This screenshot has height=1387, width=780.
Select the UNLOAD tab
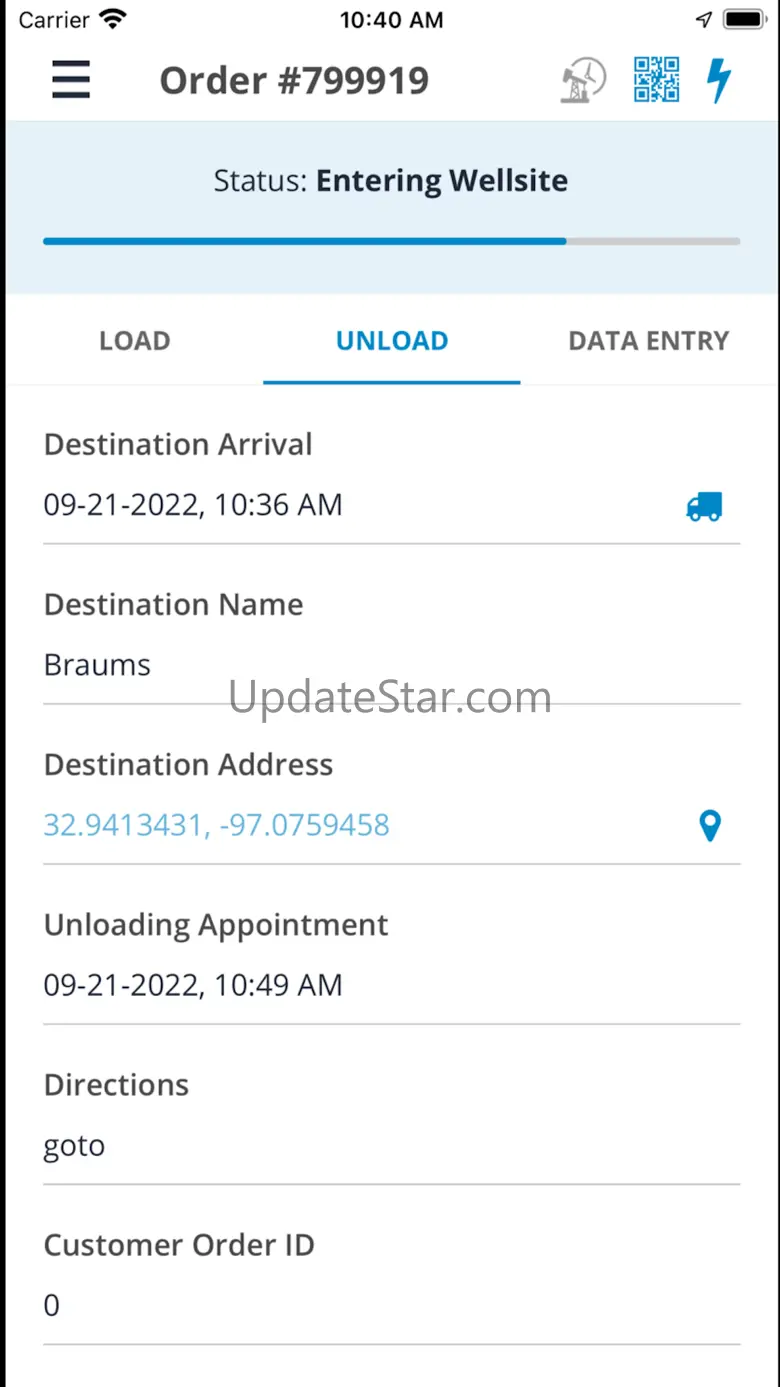click(392, 341)
